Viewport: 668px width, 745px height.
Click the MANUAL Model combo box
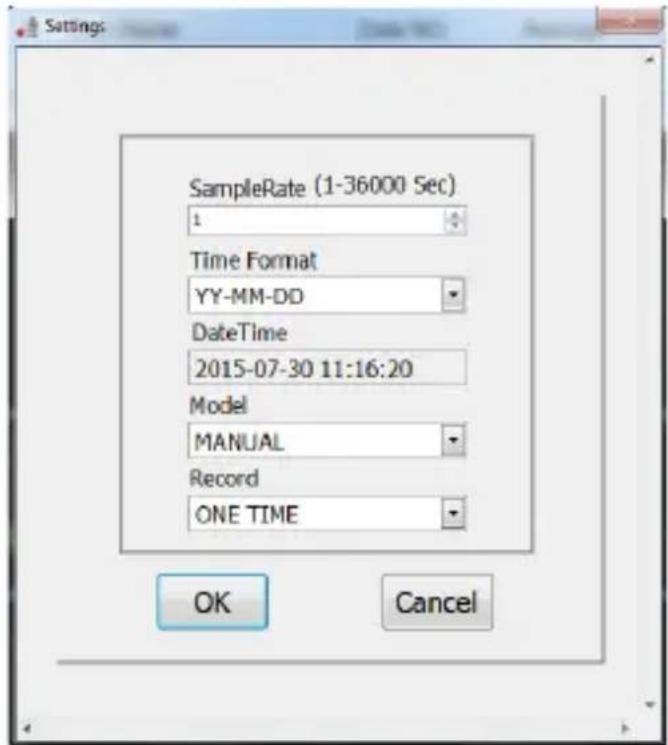click(327, 440)
